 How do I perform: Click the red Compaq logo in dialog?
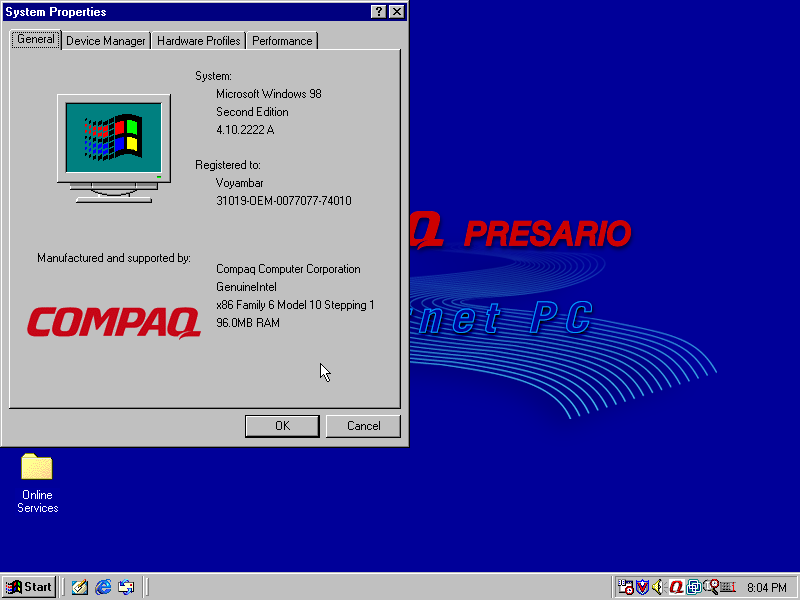click(113, 322)
